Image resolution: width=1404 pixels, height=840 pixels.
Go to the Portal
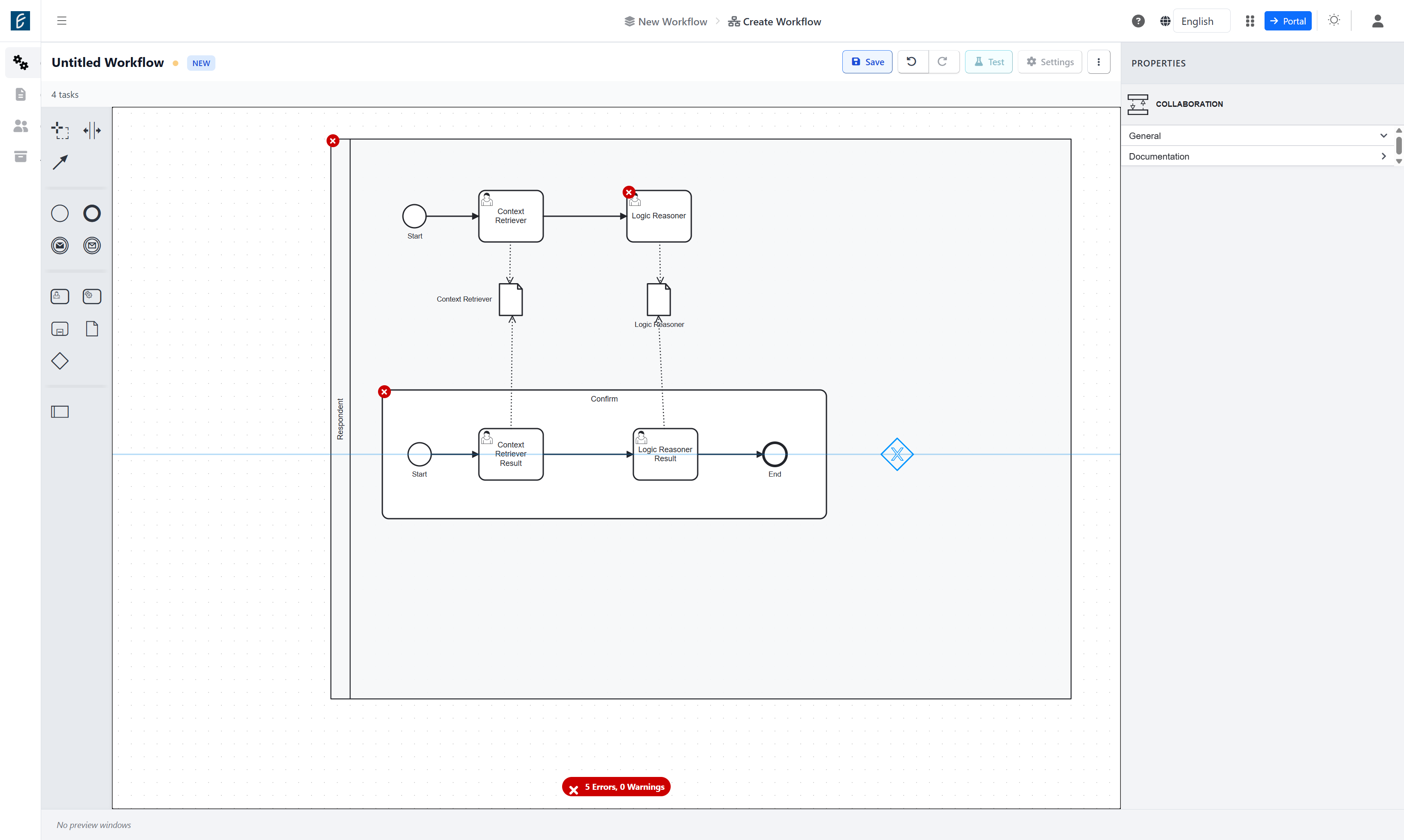[x=1288, y=21]
